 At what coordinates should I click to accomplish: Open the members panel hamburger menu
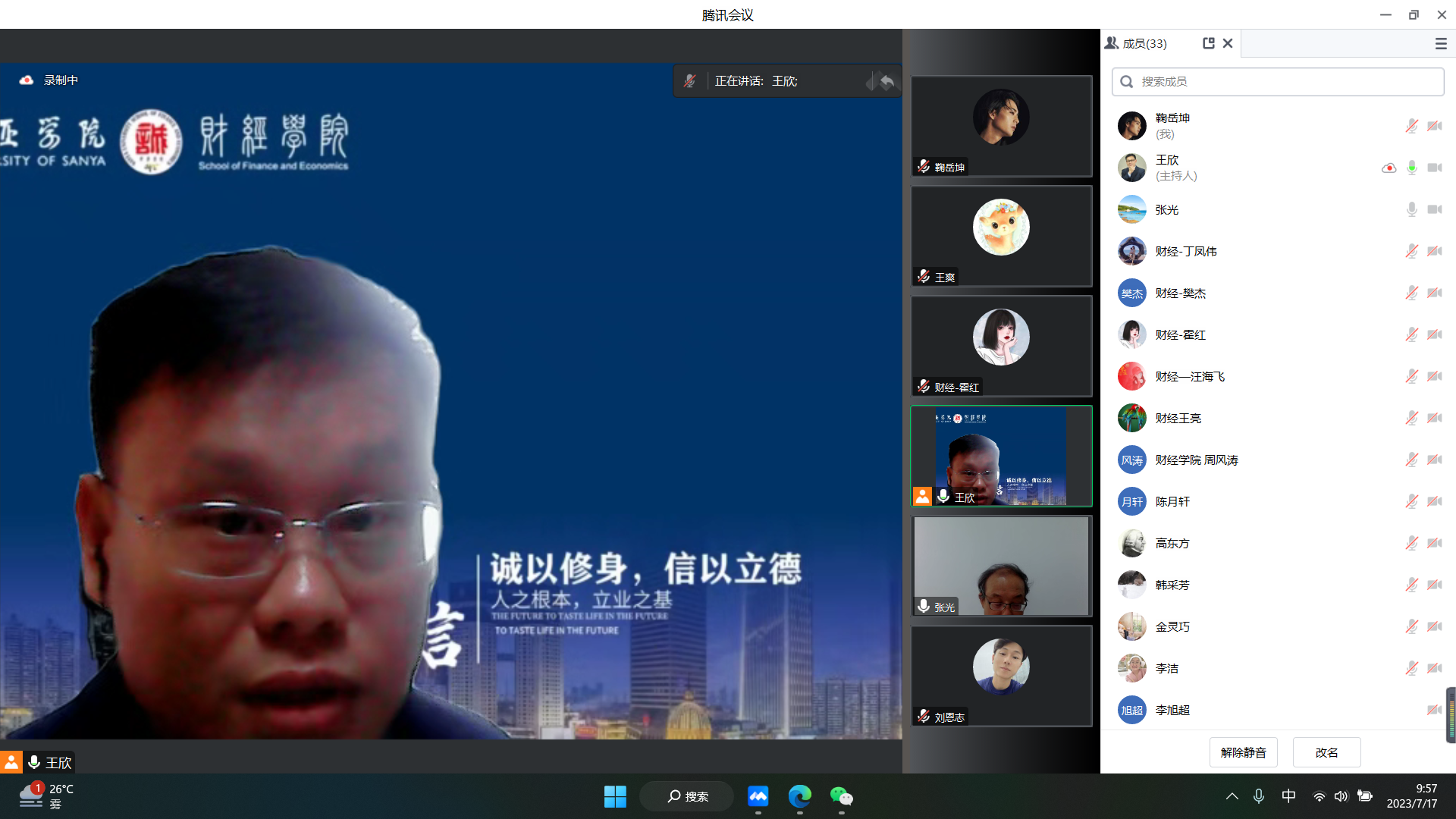1441,44
